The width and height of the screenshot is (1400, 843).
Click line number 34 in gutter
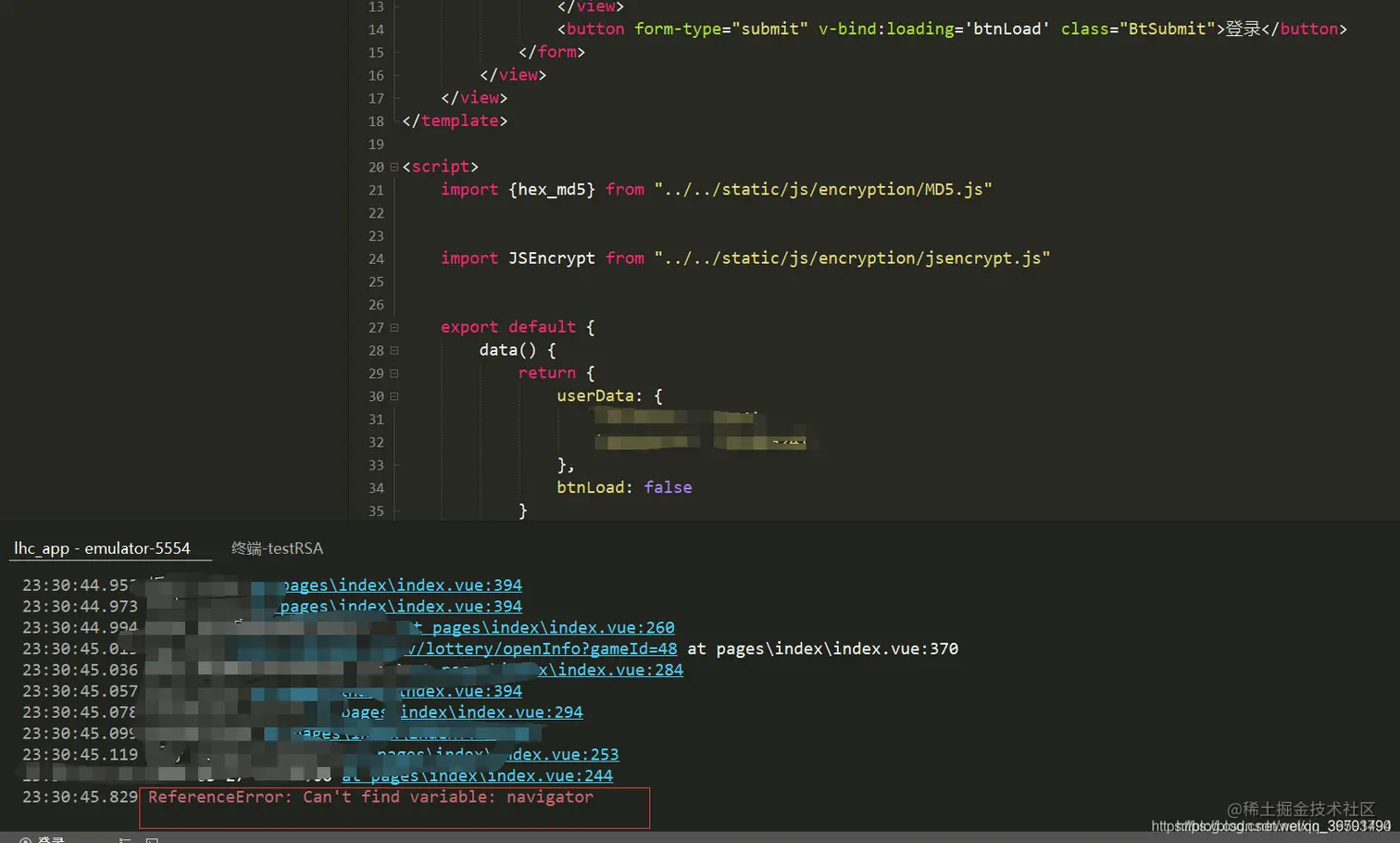coord(376,488)
